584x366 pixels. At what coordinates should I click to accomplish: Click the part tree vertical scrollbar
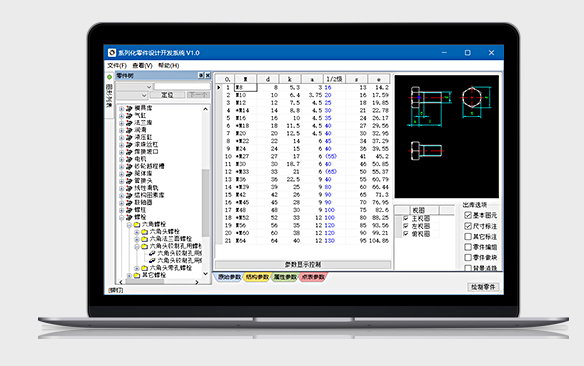(205, 192)
